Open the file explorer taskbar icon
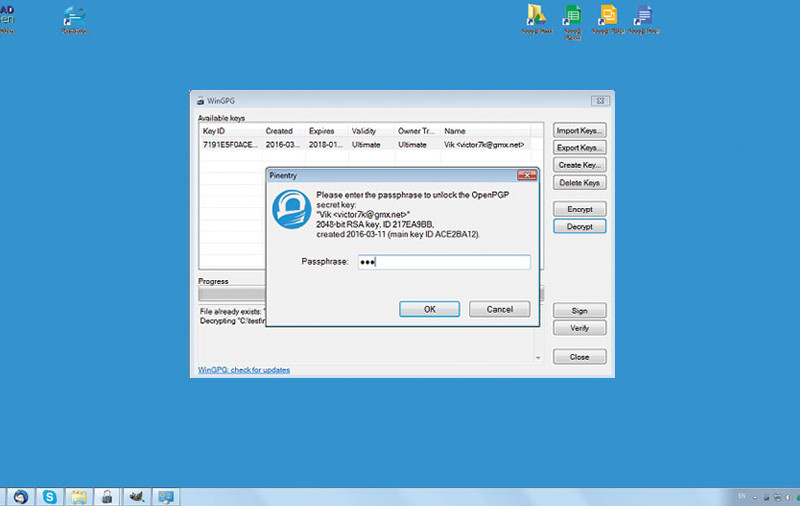This screenshot has height=506, width=800. 79,497
